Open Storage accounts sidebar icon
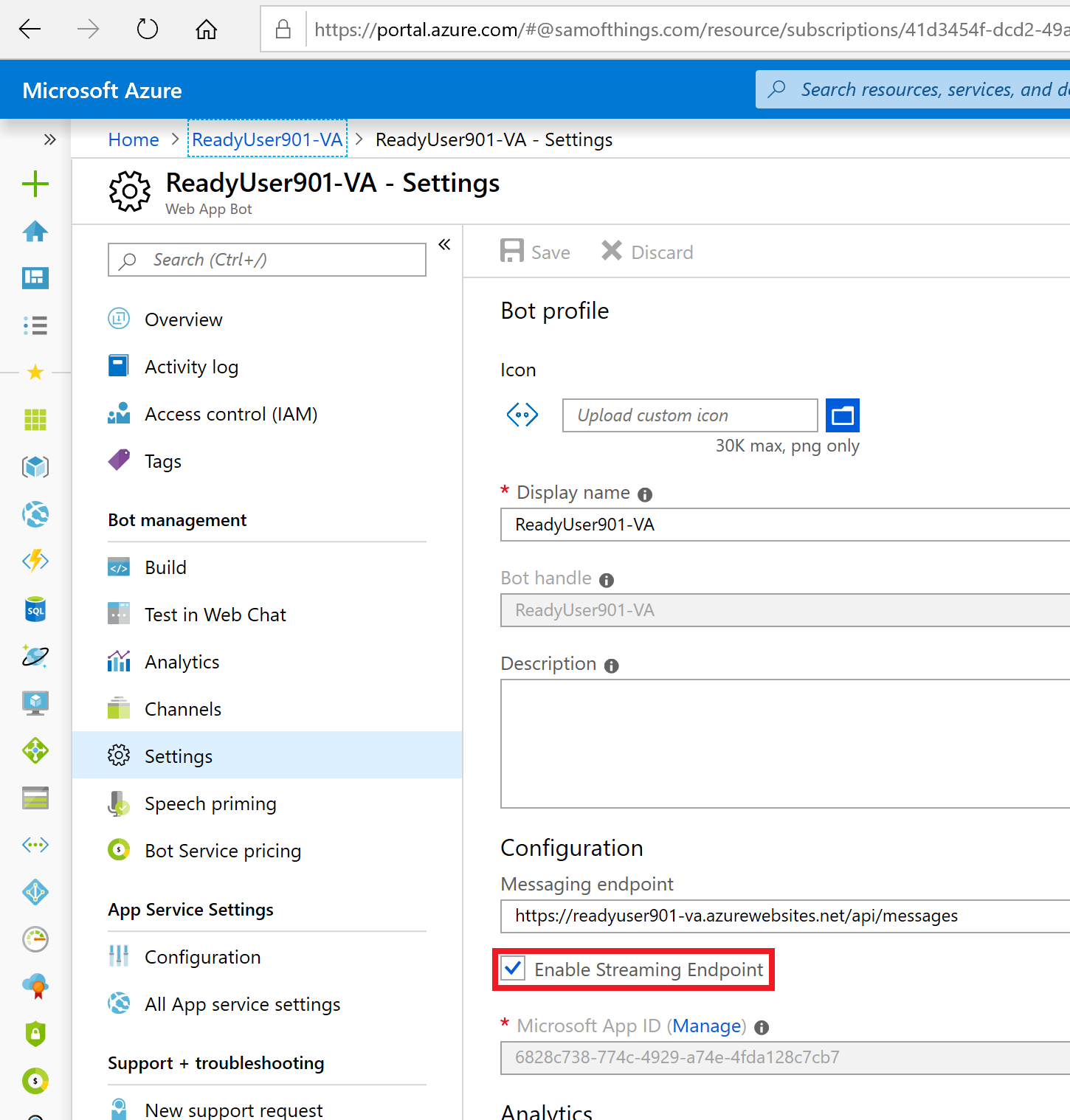Screen dimensions: 1070x1120 [x=35, y=798]
